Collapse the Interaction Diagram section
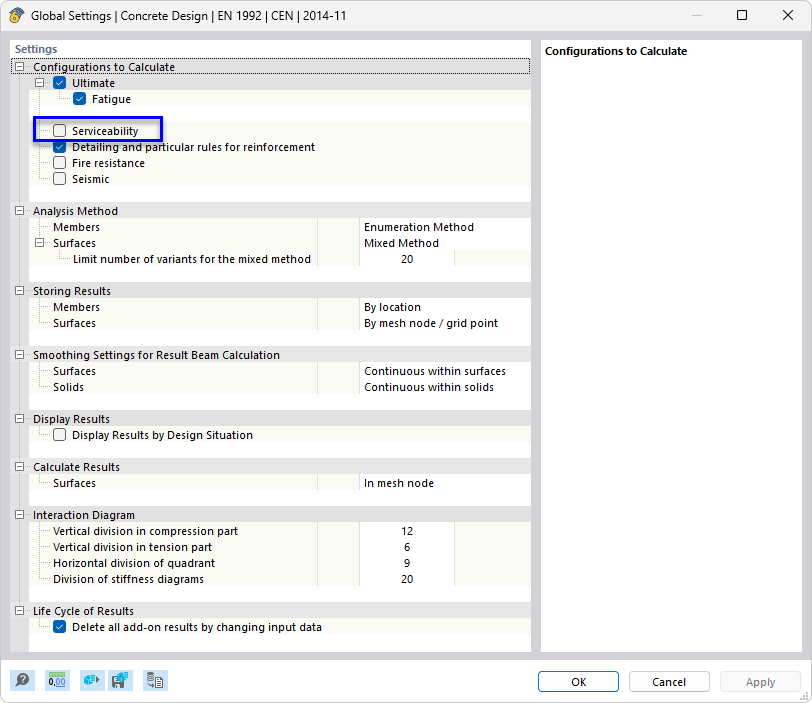The width and height of the screenshot is (812, 703). pos(18,514)
